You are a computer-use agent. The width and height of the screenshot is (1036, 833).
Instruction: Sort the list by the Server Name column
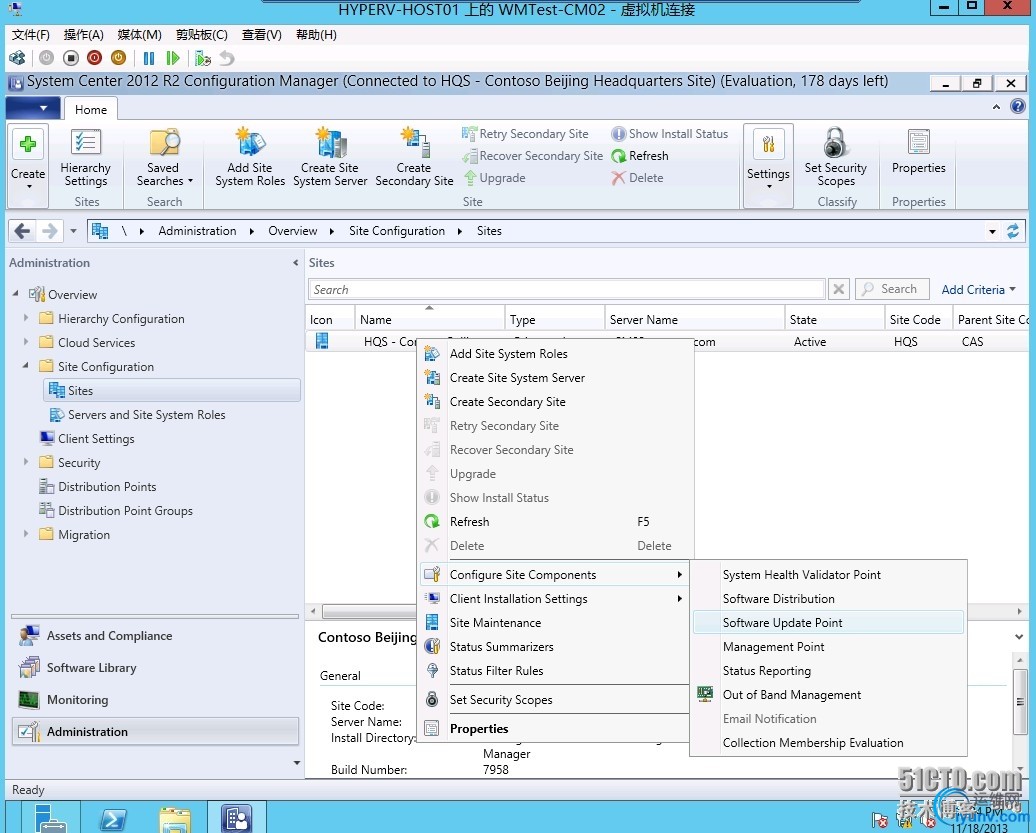pos(694,319)
